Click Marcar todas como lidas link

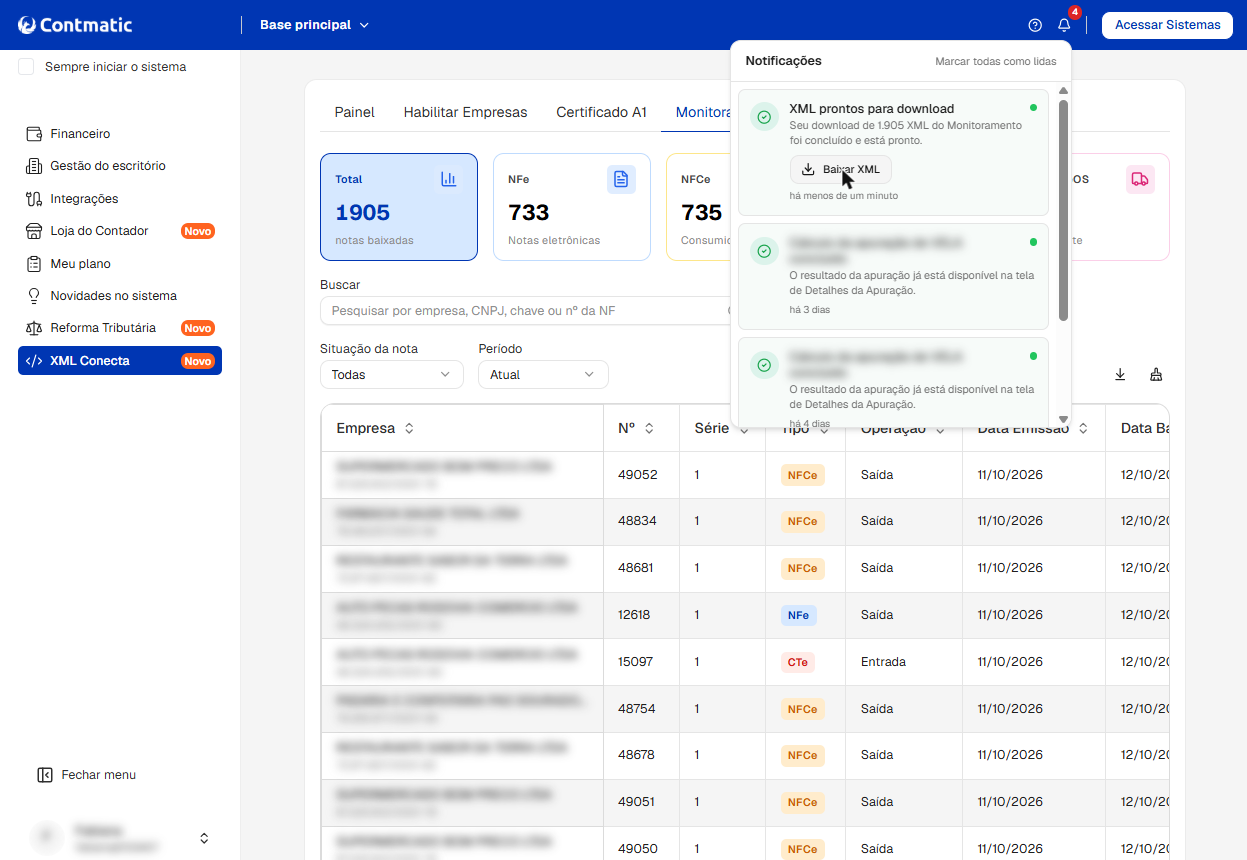[995, 61]
